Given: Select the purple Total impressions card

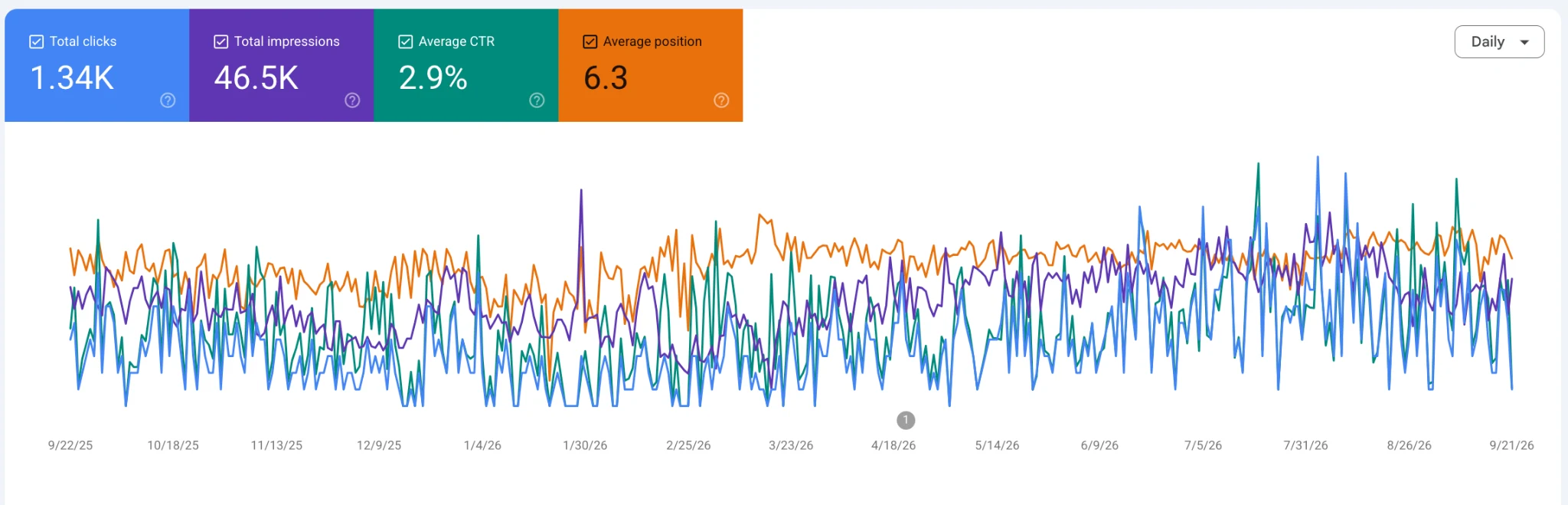Looking at the screenshot, I should [282, 65].
